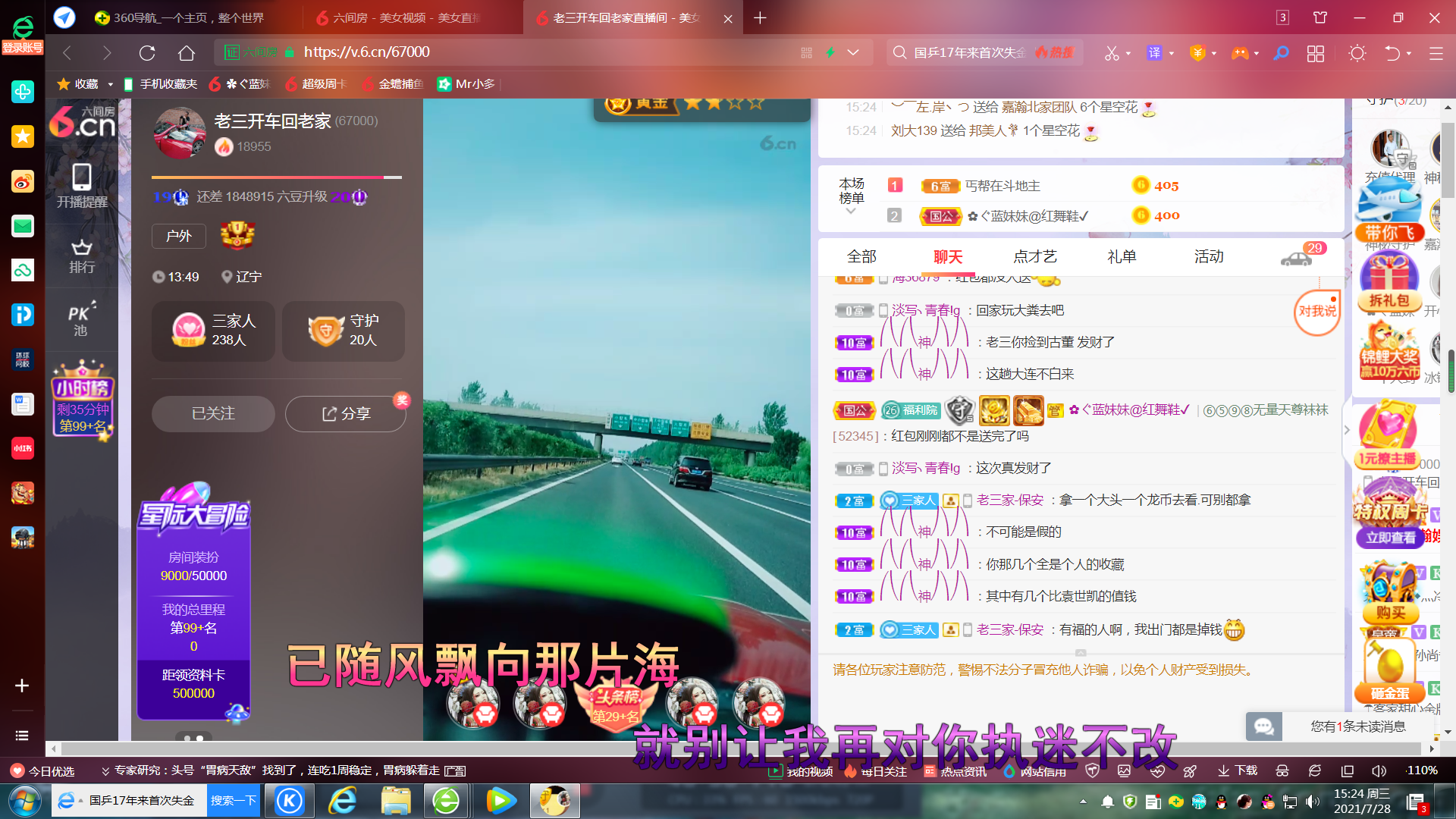Toggle the status bar sound icon
This screenshot has width=1456, height=819.
tap(1379, 770)
